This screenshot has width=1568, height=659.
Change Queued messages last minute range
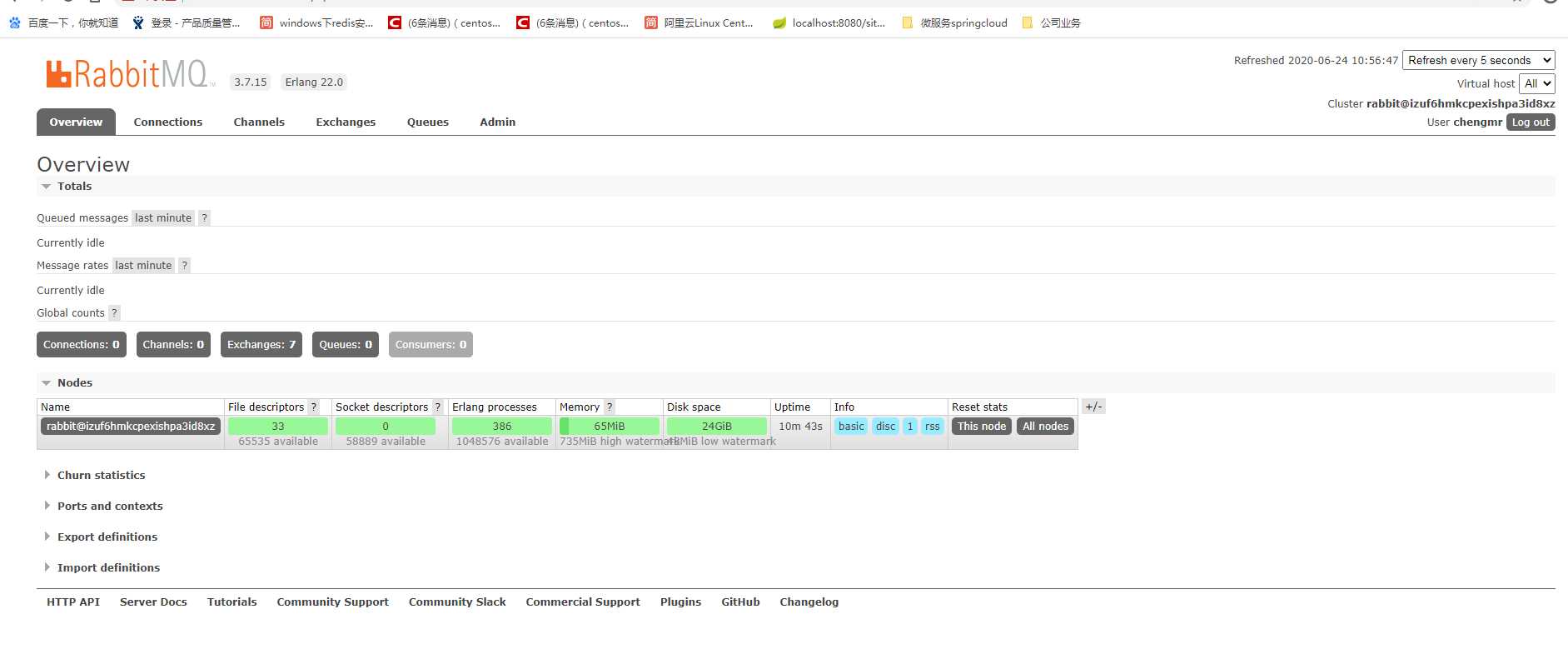click(x=163, y=218)
